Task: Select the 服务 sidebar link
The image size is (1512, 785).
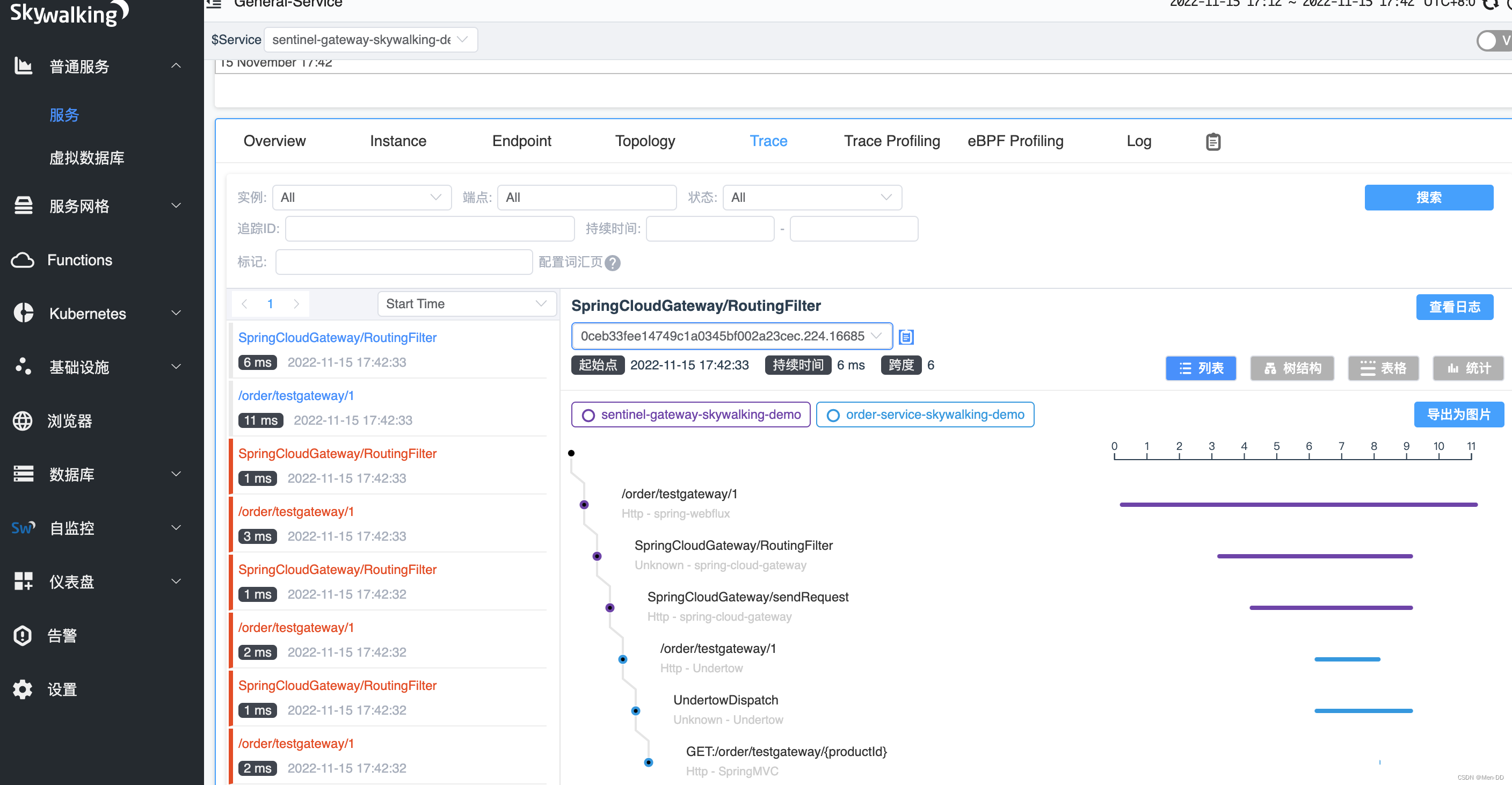Action: (64, 115)
